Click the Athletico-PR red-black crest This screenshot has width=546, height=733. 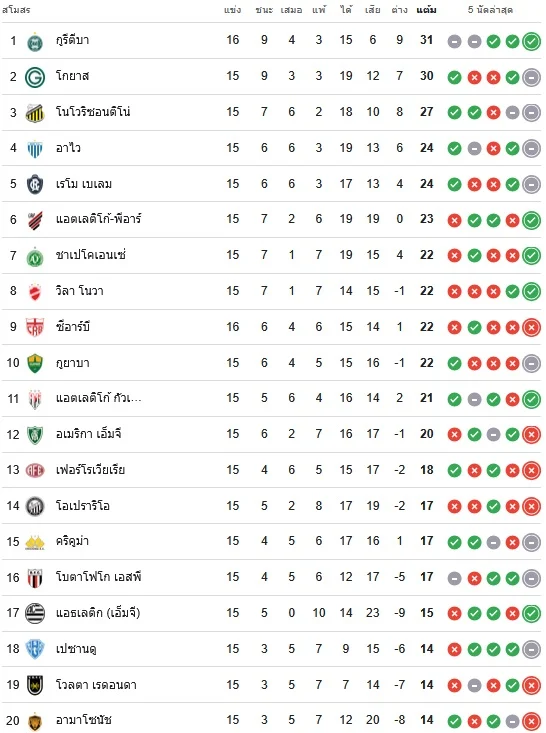pos(35,220)
